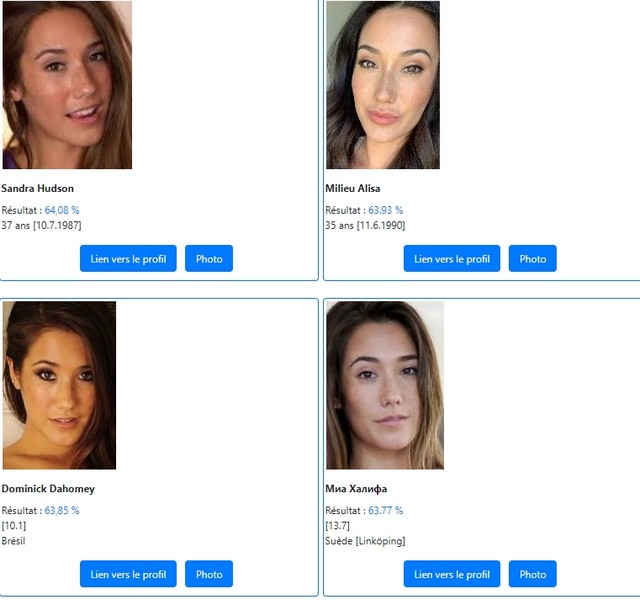Select the thumbnail image above Milieu Alisa
This screenshot has height=600, width=640.
click(x=383, y=84)
